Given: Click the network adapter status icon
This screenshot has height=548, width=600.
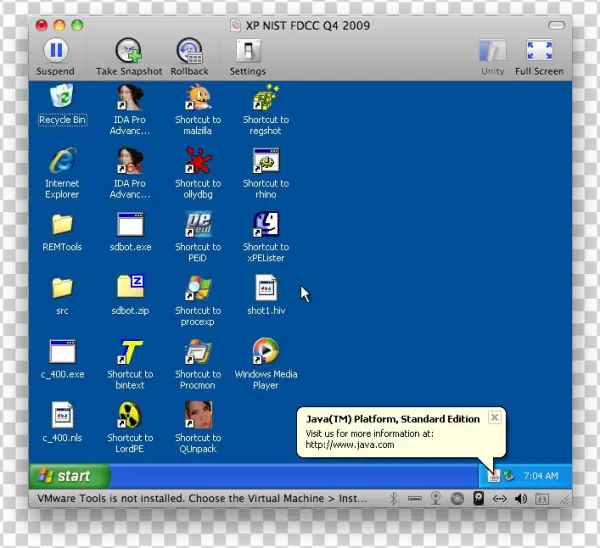Looking at the screenshot, I should [x=500, y=499].
